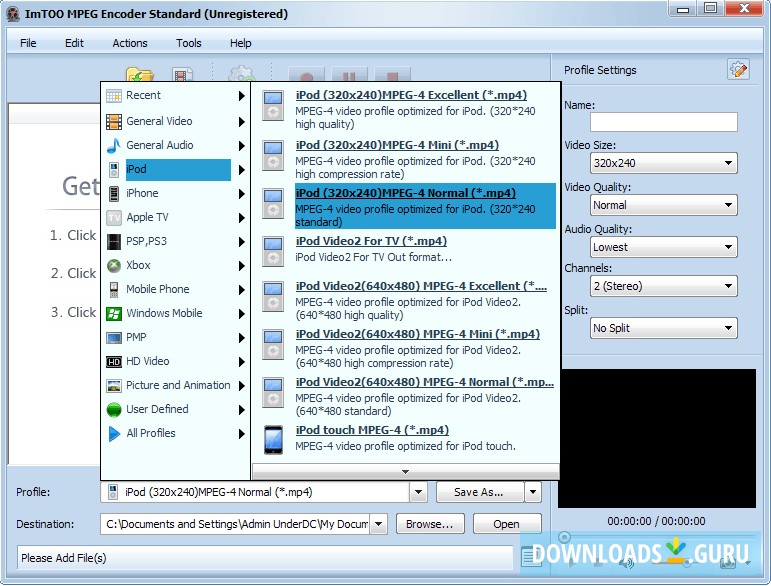This screenshot has width=771, height=586.
Task: Click the iPhone category icon
Action: click(x=114, y=194)
